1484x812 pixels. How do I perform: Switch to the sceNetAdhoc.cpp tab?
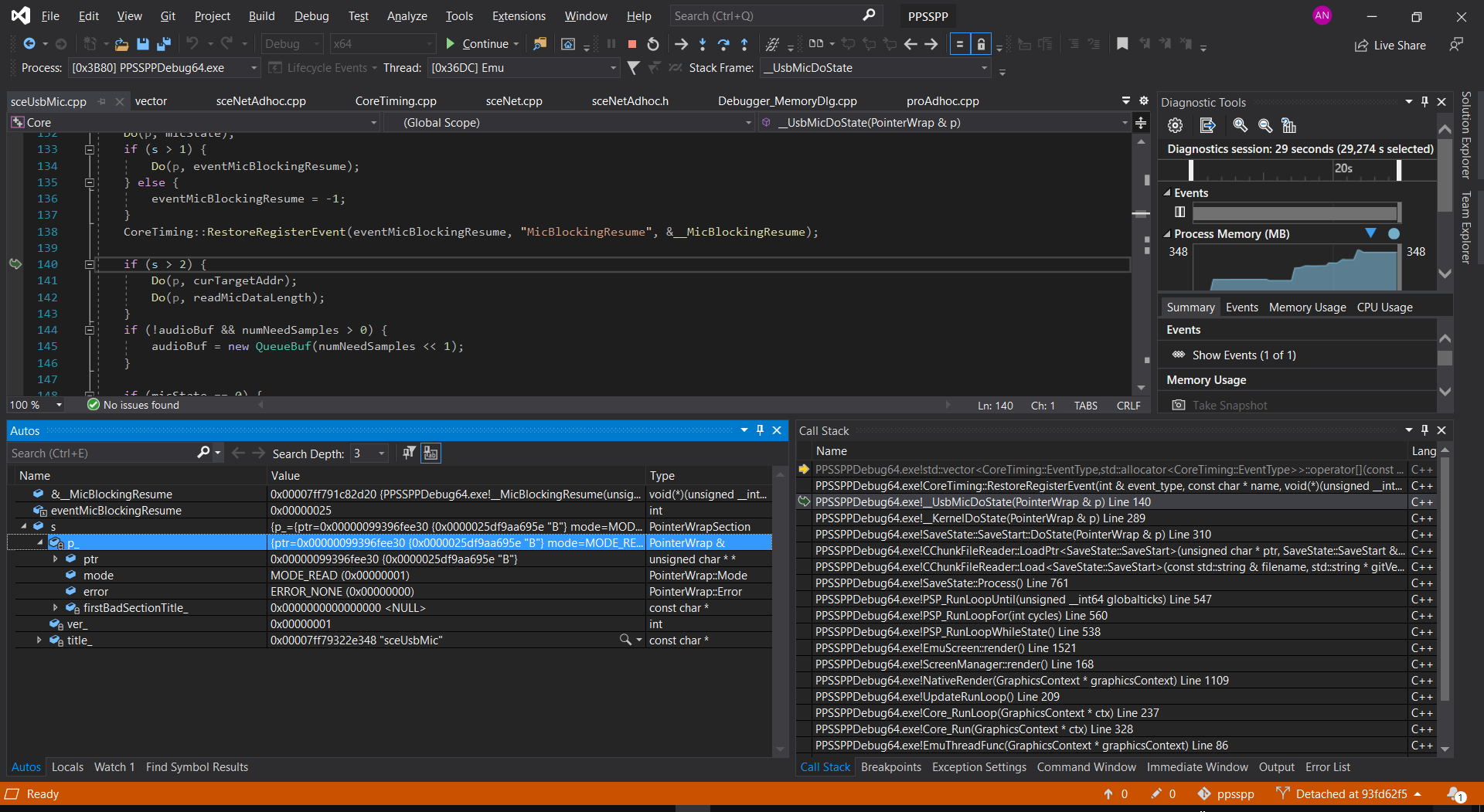(260, 100)
